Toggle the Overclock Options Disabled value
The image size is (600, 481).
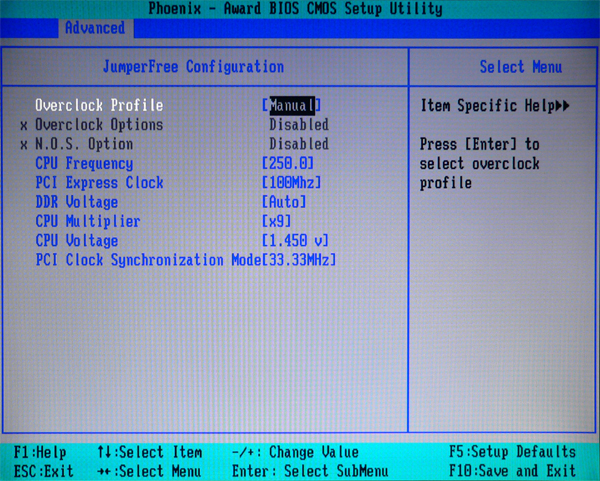click(298, 125)
